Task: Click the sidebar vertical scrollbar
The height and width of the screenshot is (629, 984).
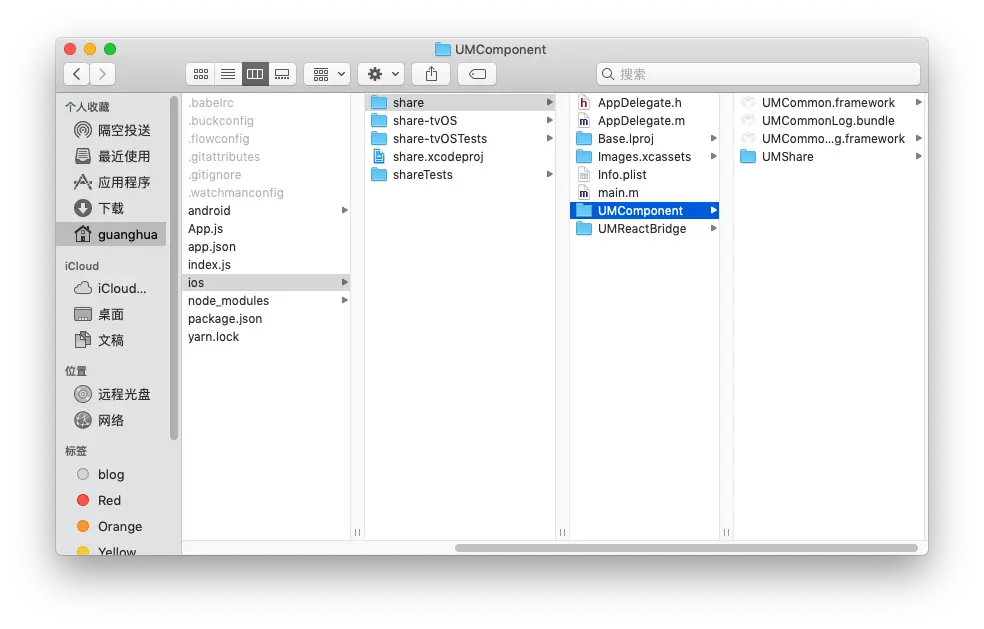Action: 174,268
